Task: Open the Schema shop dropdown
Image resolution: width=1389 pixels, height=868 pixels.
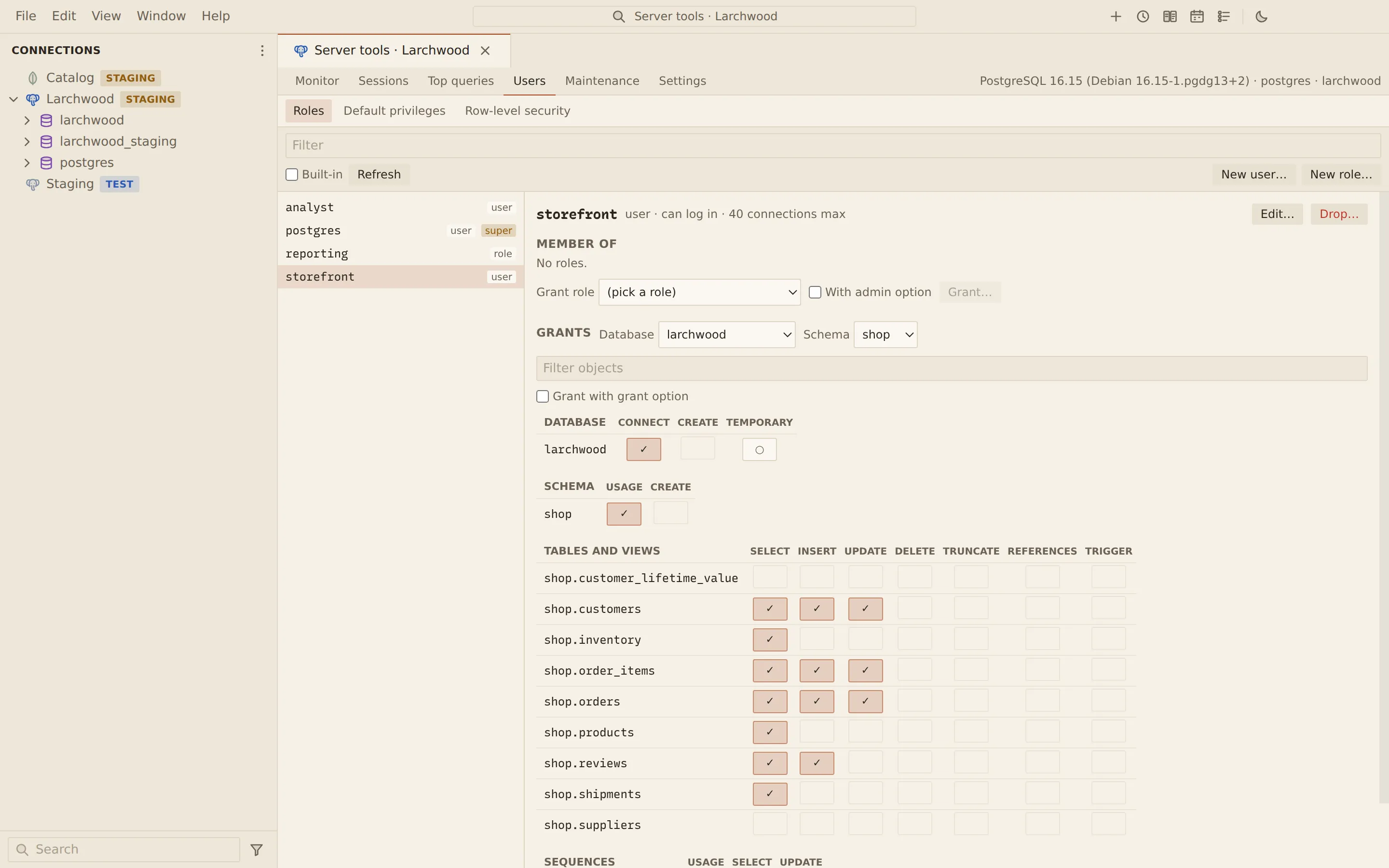Action: (x=885, y=335)
